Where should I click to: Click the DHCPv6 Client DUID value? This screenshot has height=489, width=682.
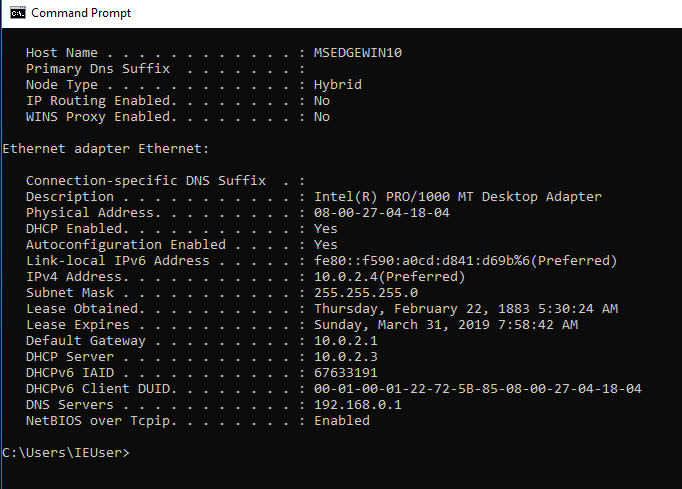[478, 389]
